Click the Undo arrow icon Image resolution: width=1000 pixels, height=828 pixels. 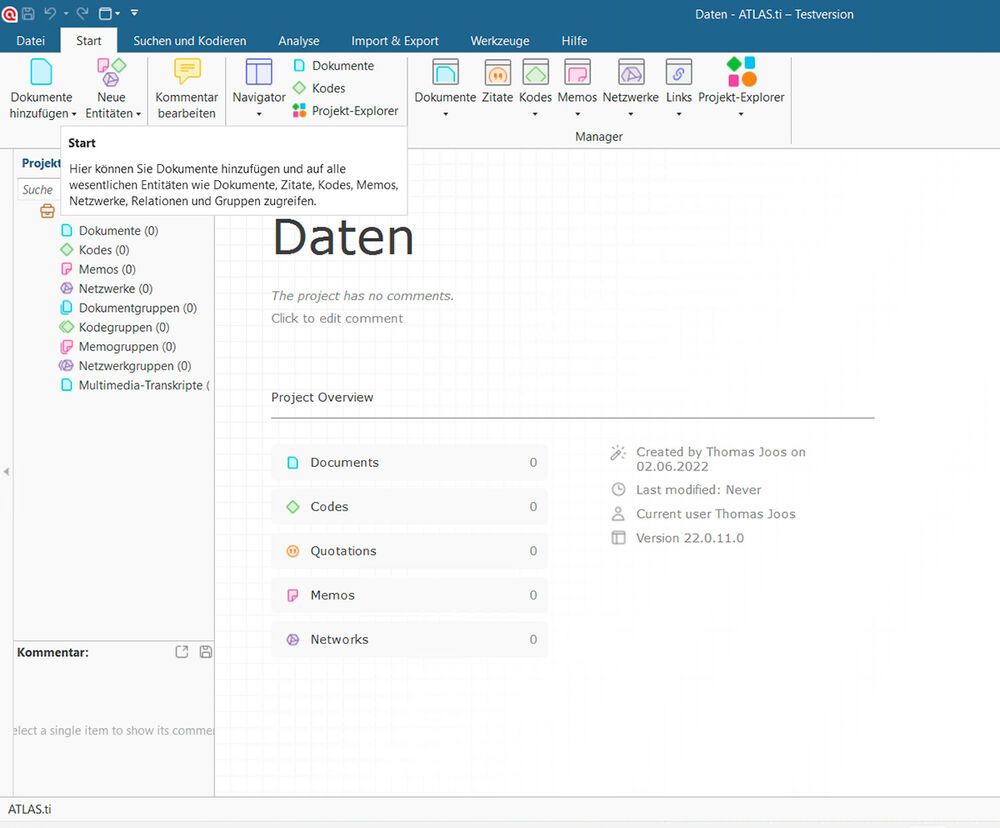48,13
